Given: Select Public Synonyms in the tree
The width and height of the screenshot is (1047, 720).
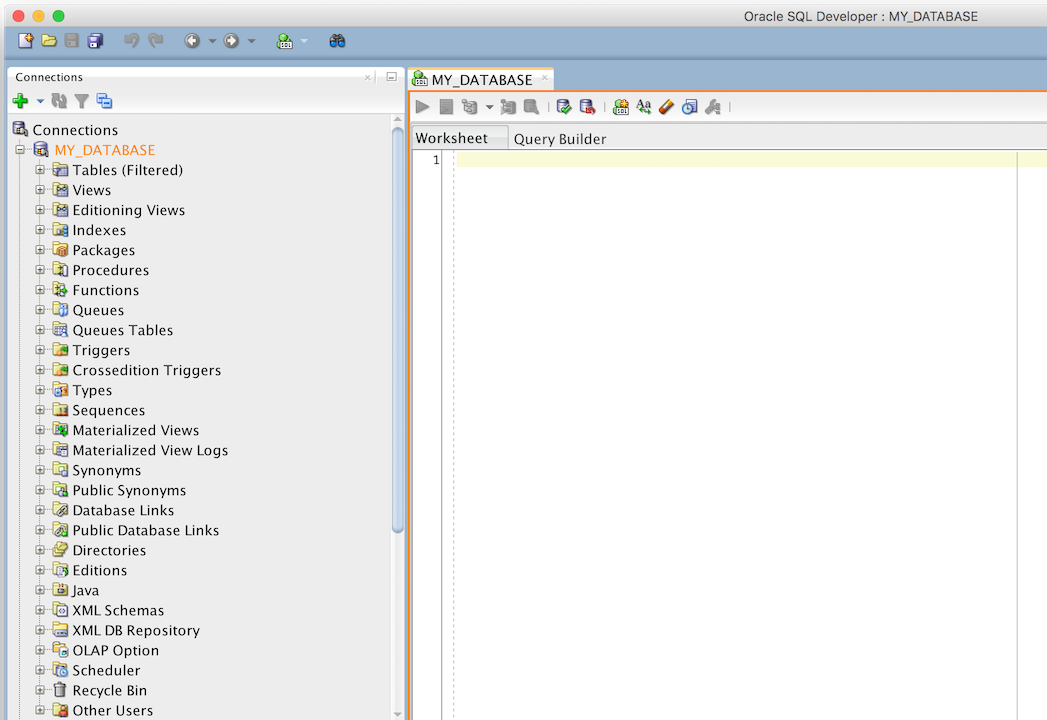Looking at the screenshot, I should point(129,490).
